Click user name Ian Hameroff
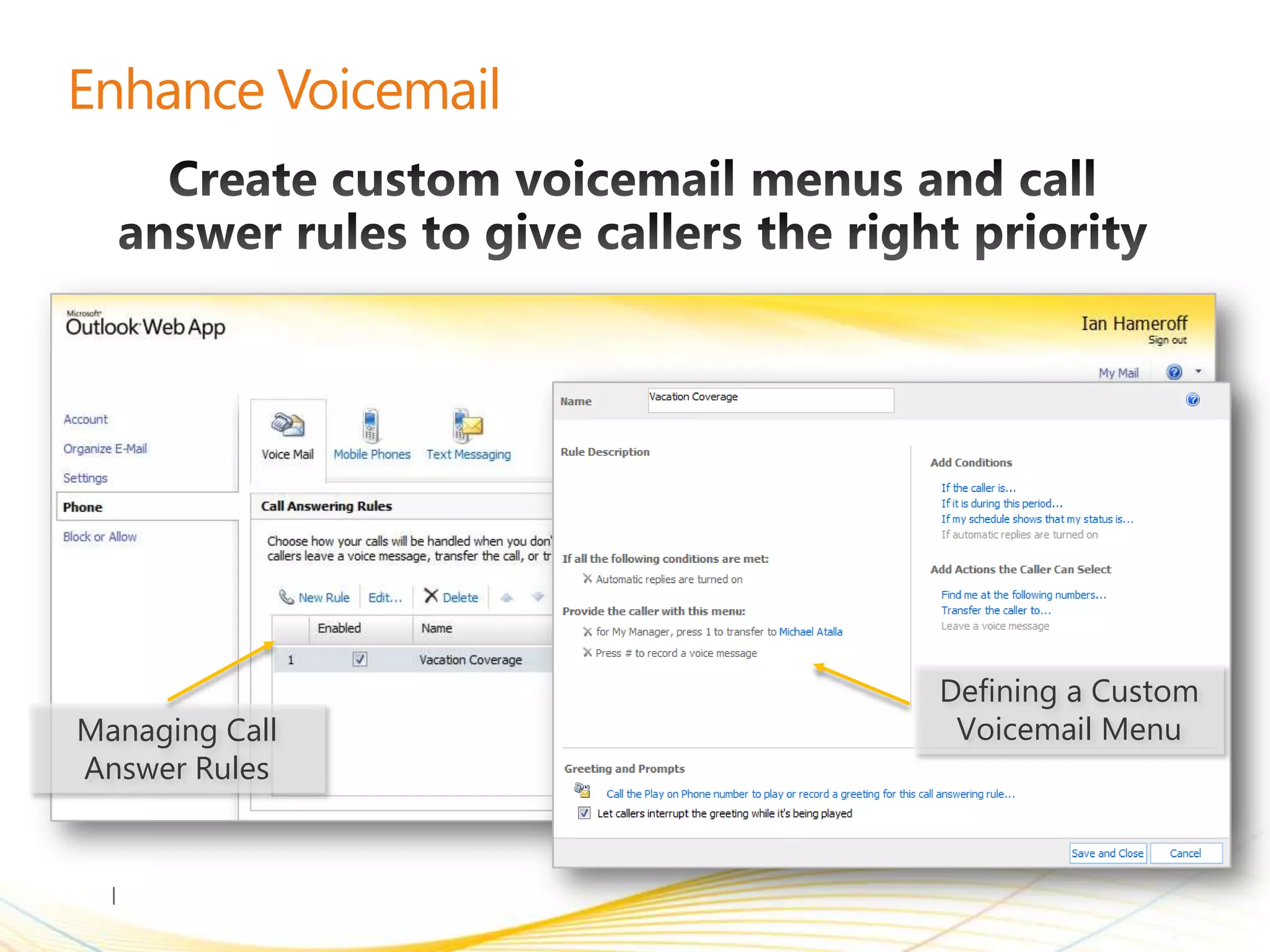The image size is (1270, 952). click(1134, 324)
